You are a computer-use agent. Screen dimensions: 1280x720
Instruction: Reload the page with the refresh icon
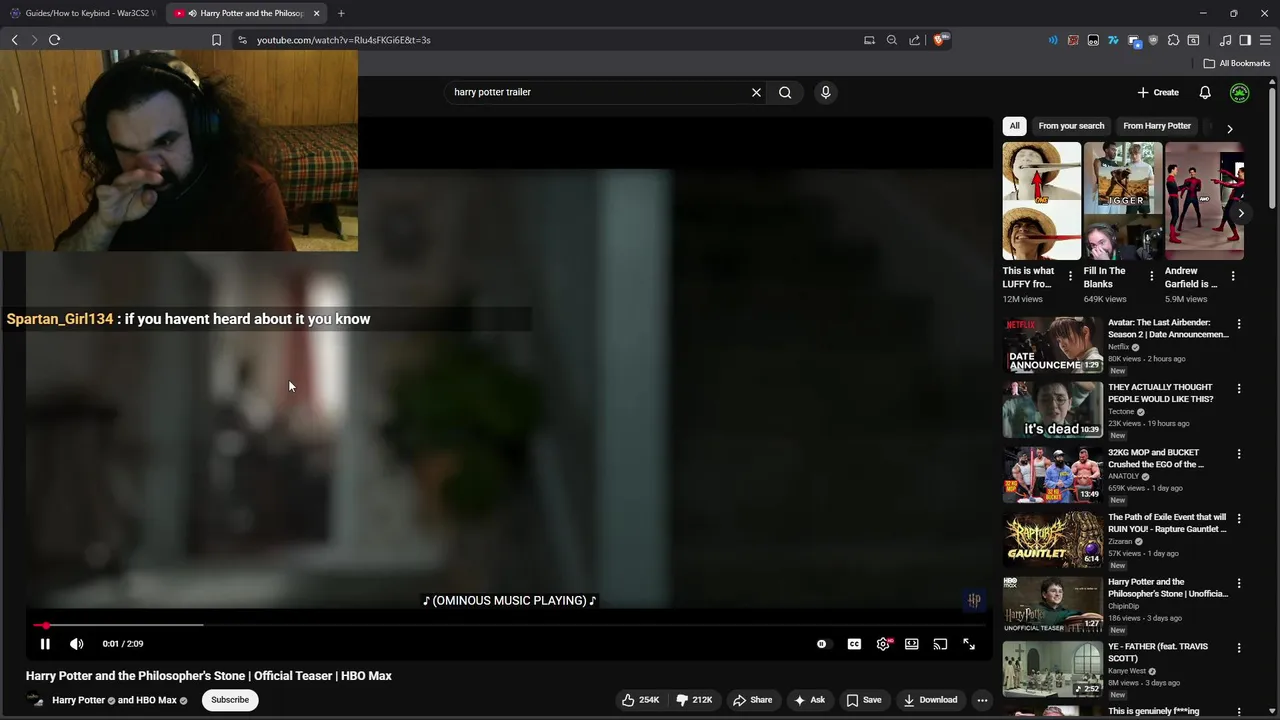[x=54, y=40]
